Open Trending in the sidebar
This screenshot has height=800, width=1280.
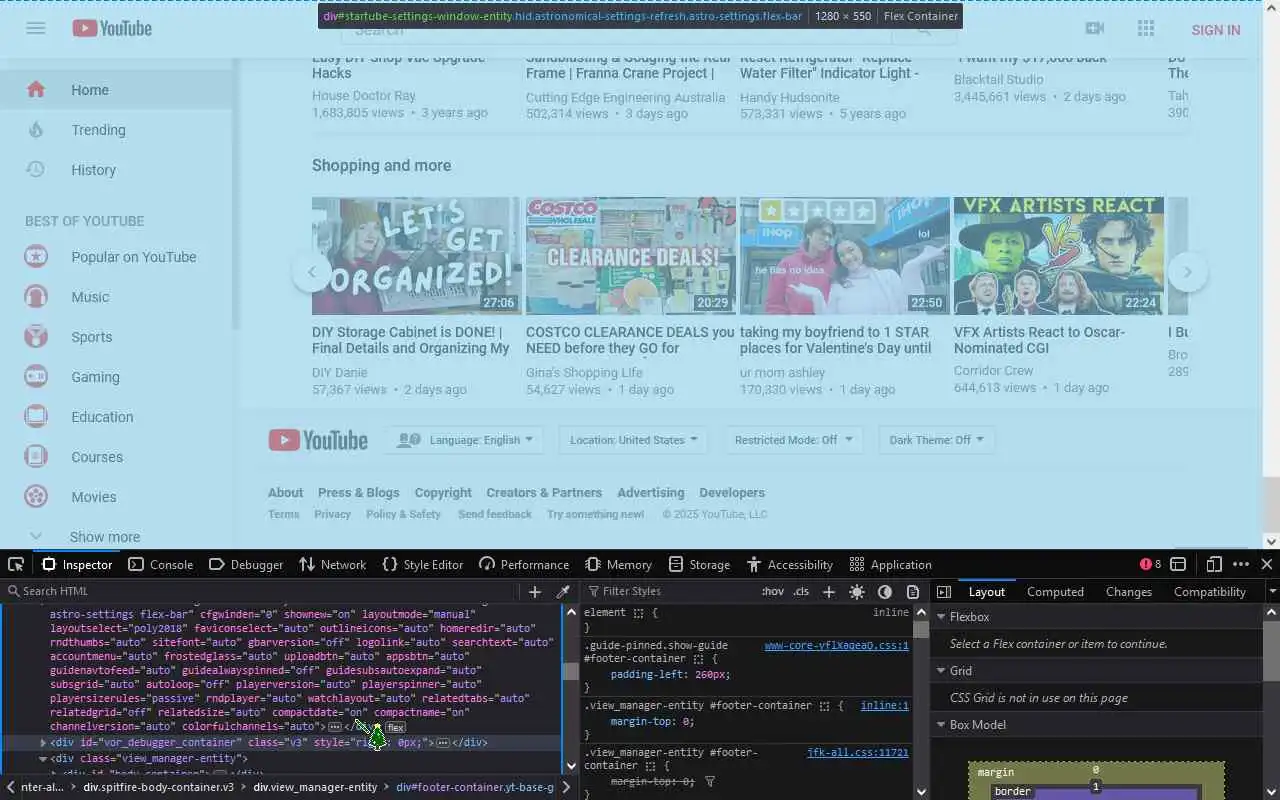[116, 130]
